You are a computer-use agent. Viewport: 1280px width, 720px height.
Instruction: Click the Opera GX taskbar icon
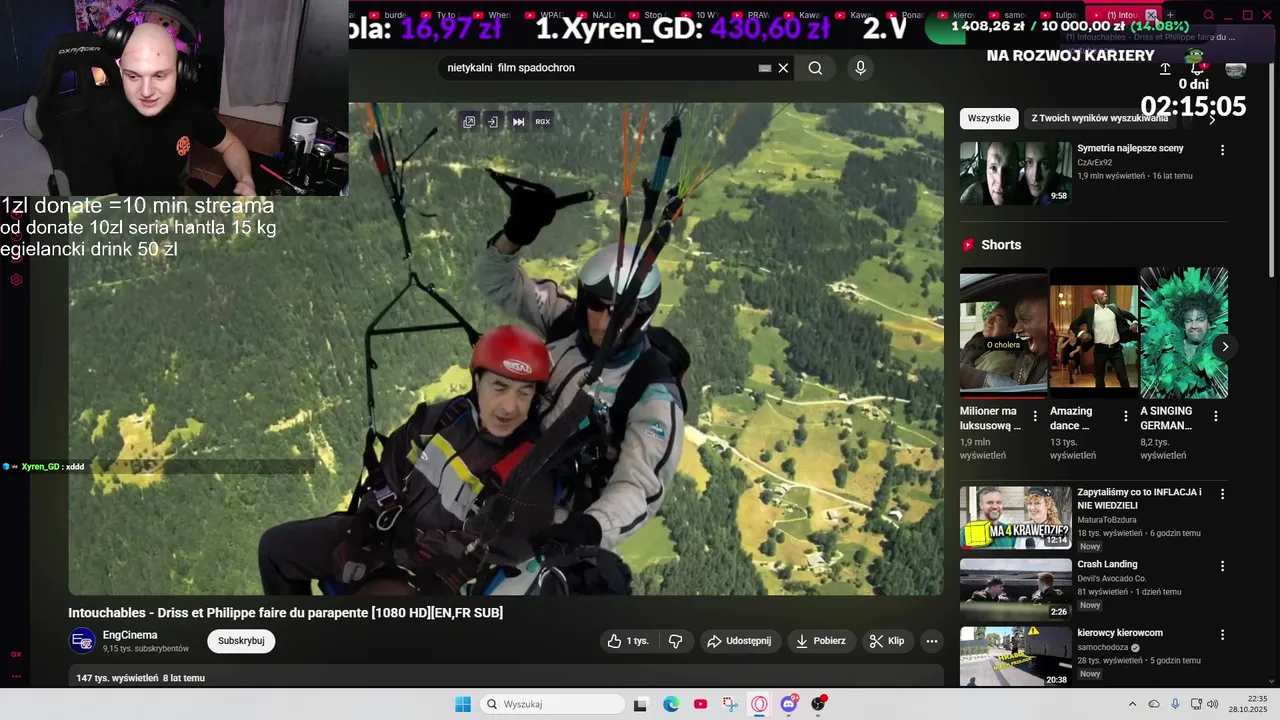759,704
